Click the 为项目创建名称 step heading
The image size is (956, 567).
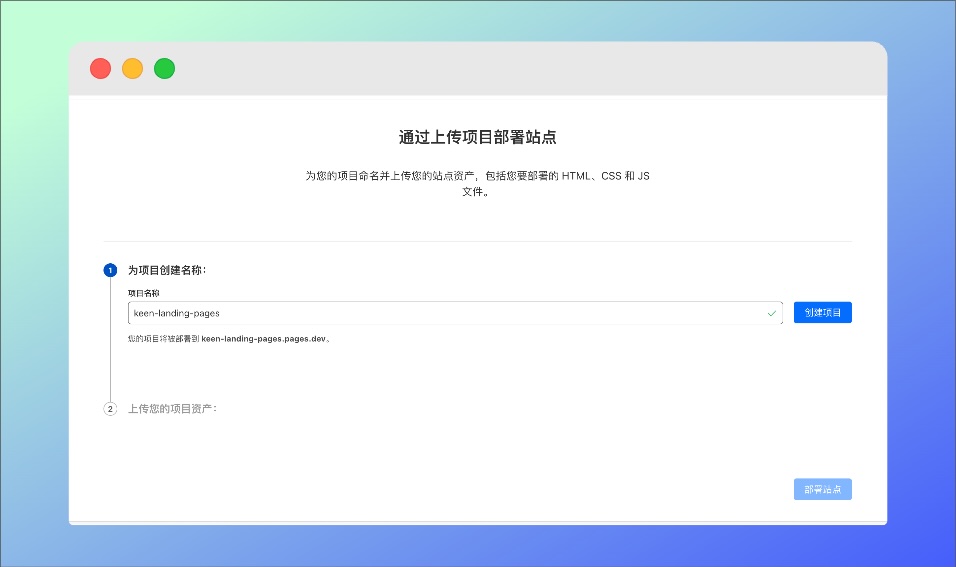pos(167,270)
